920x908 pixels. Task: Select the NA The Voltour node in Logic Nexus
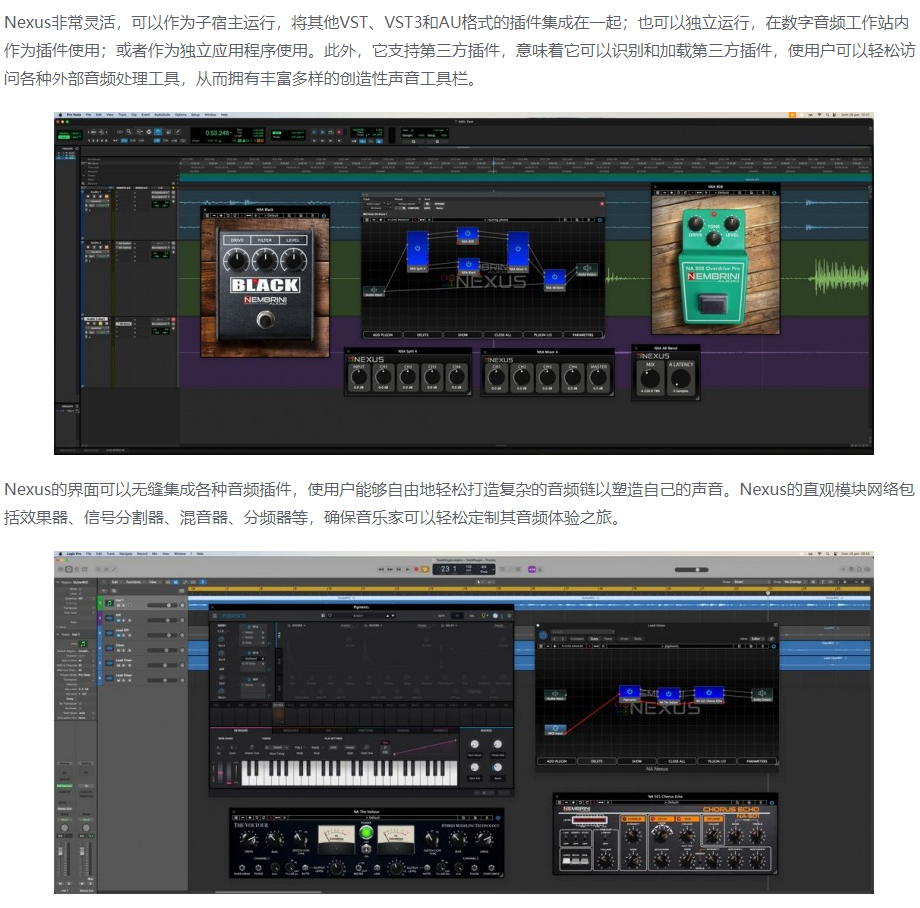point(668,694)
